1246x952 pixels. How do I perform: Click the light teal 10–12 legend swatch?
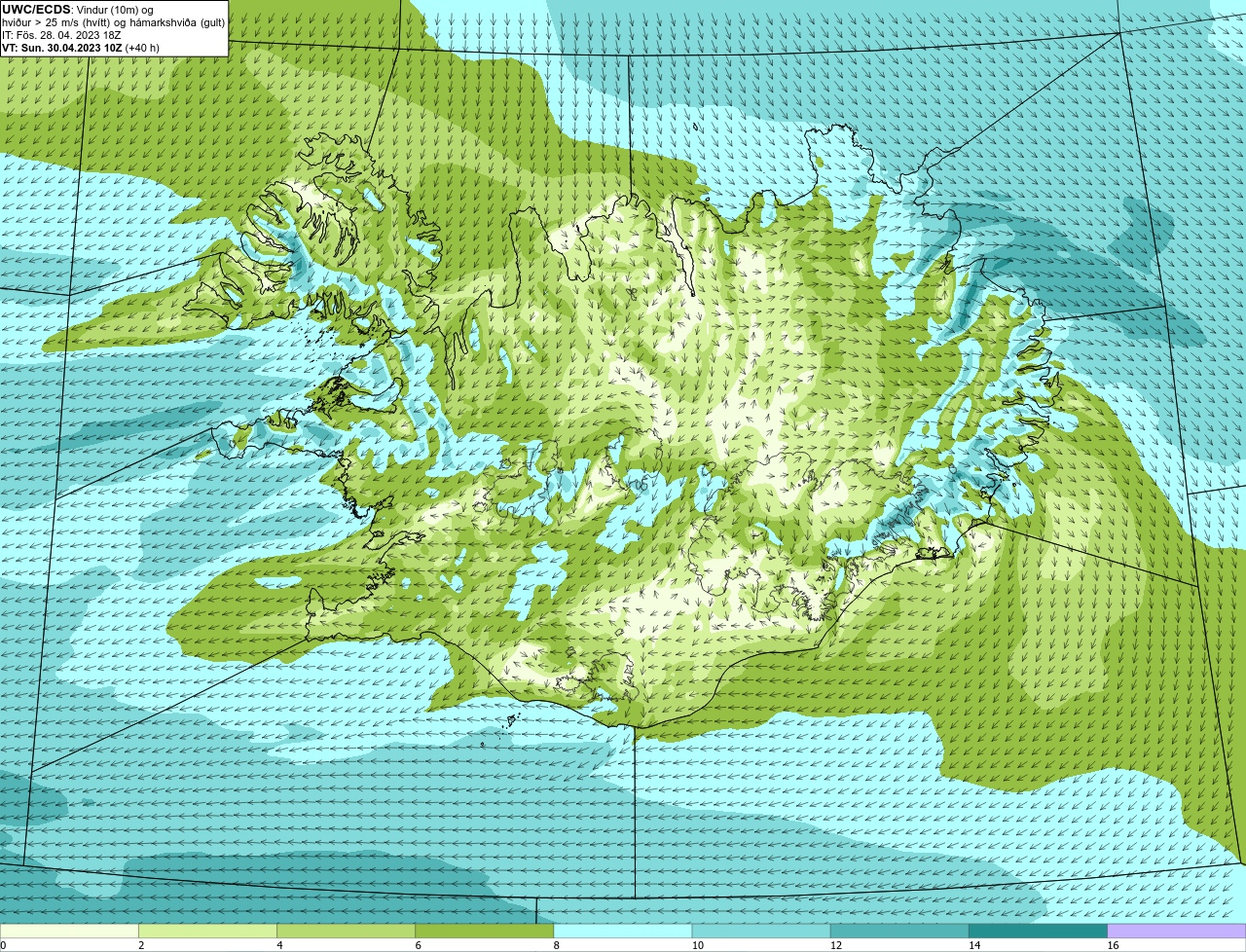coord(761,932)
